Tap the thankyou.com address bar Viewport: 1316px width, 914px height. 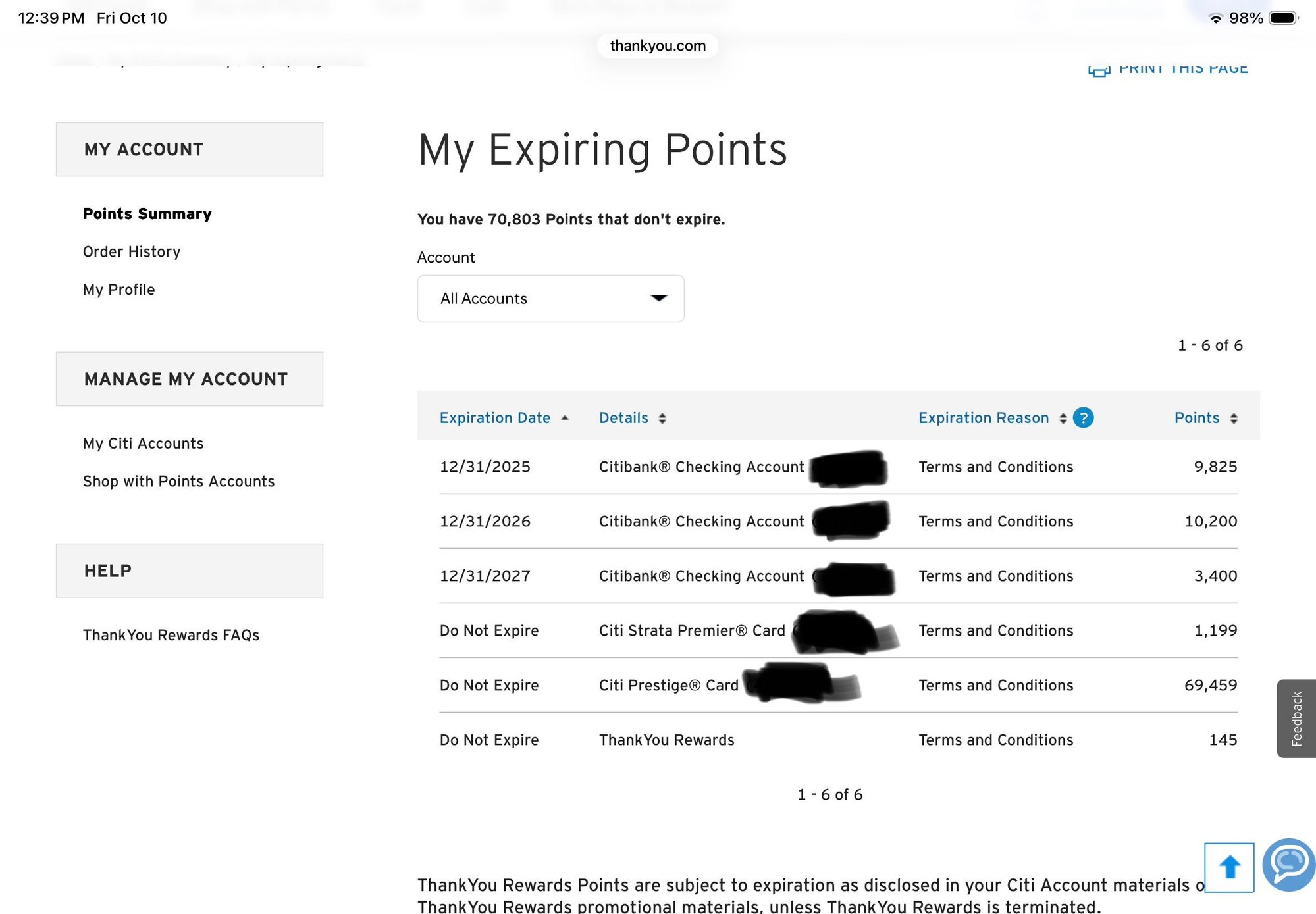coord(657,46)
